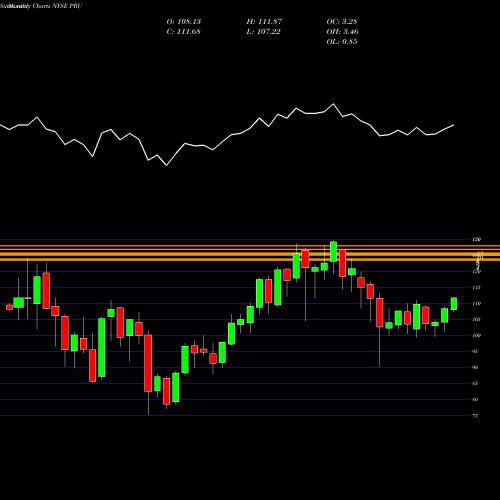Click the 'O: 108.13' open value
The height and width of the screenshot is (500, 500).
[x=184, y=22]
